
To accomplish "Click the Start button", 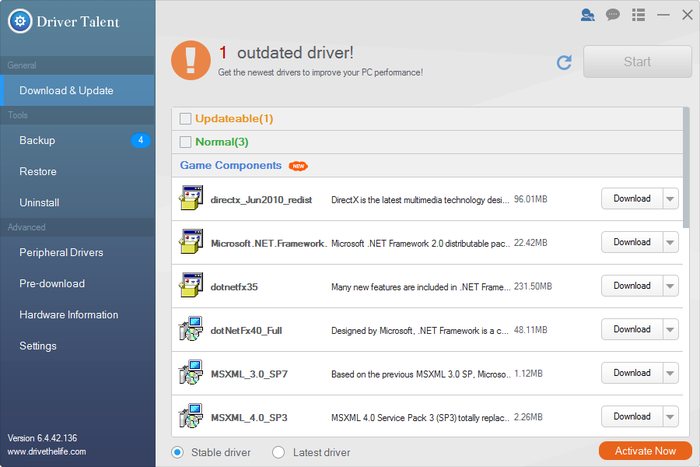I will [x=637, y=62].
